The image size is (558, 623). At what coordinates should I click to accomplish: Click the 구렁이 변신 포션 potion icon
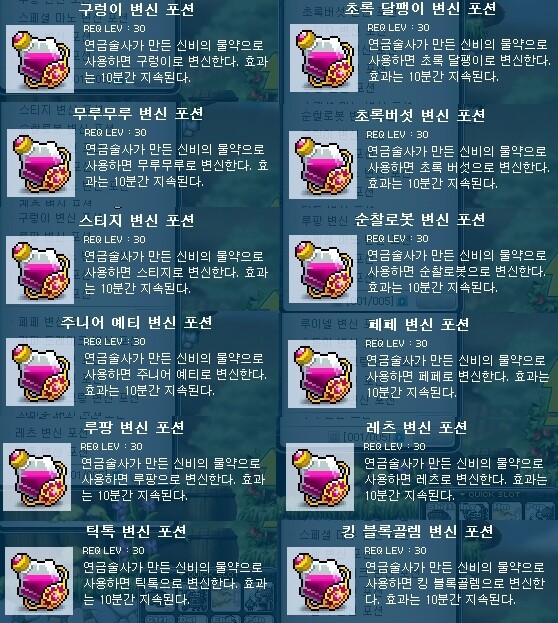pos(40,59)
